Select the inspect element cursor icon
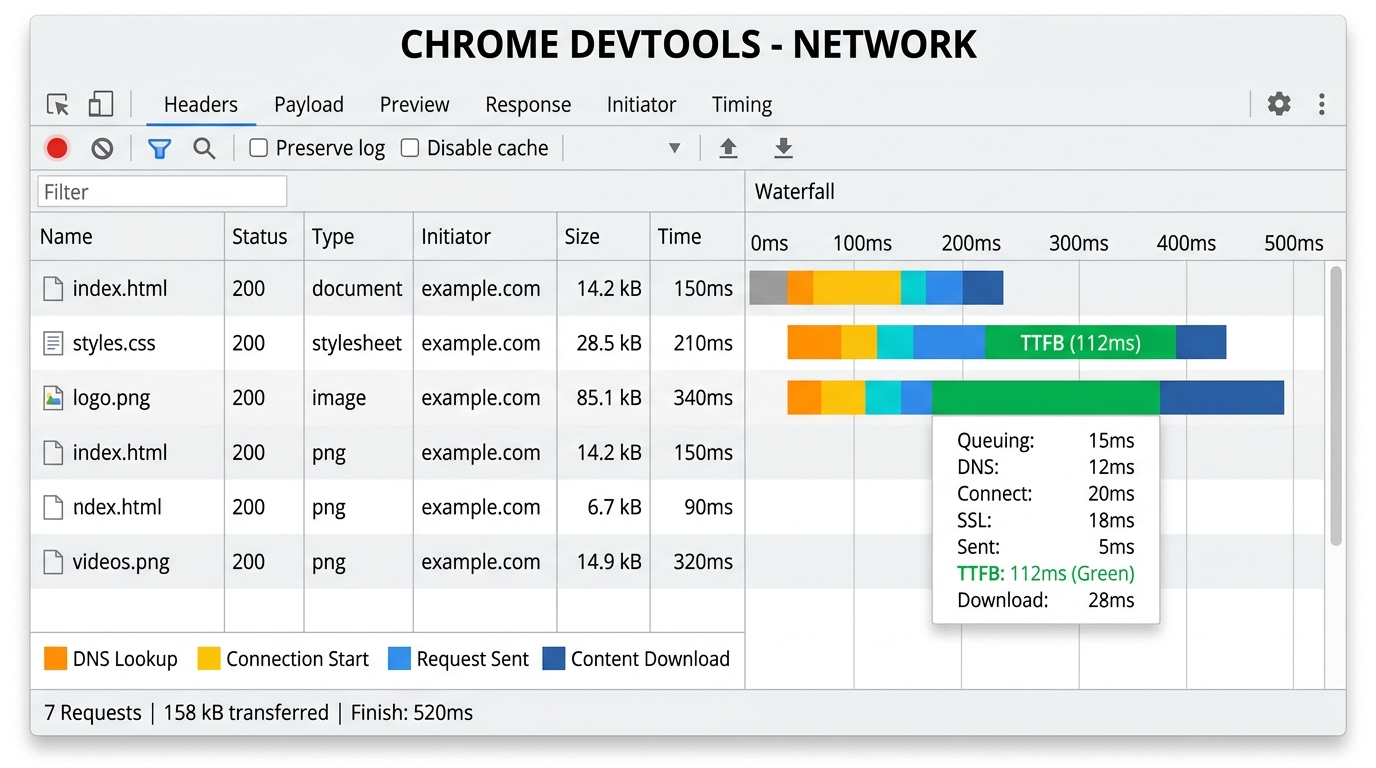1376x768 pixels. 57,104
